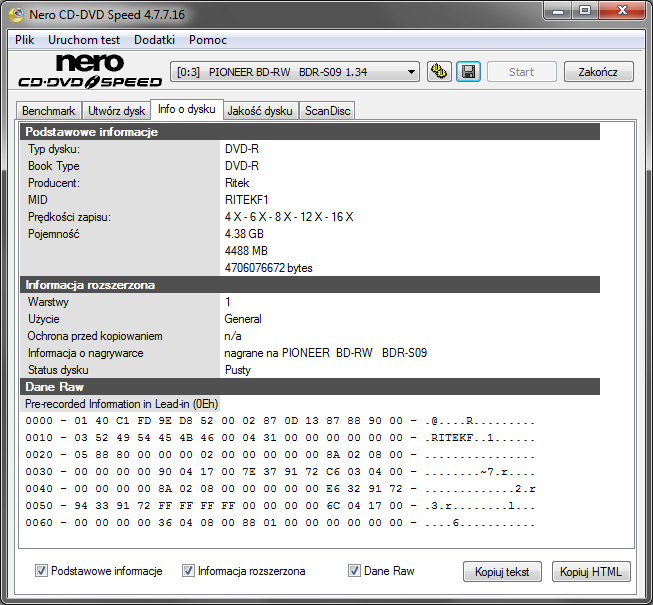Click the 4488 MB capacity value
This screenshot has width=653, height=605.
[x=246, y=251]
